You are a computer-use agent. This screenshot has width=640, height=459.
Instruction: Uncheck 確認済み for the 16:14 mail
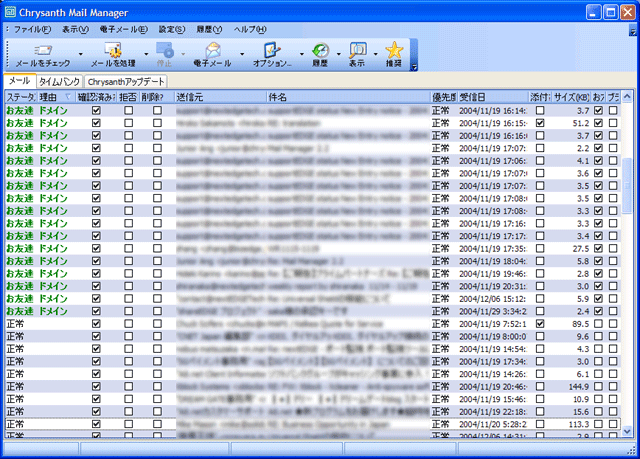click(96, 110)
